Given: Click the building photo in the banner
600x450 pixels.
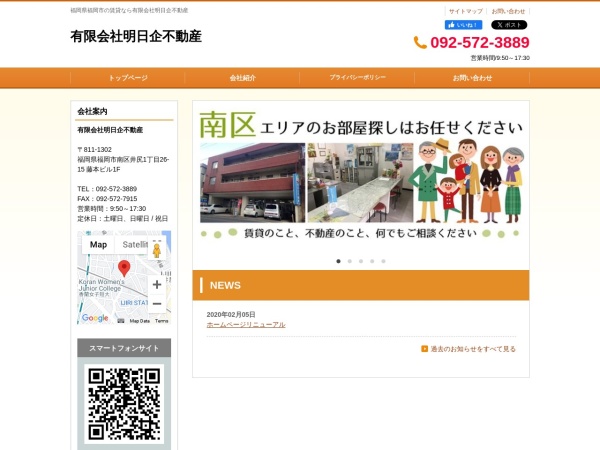Looking at the screenshot, I should 253,183.
